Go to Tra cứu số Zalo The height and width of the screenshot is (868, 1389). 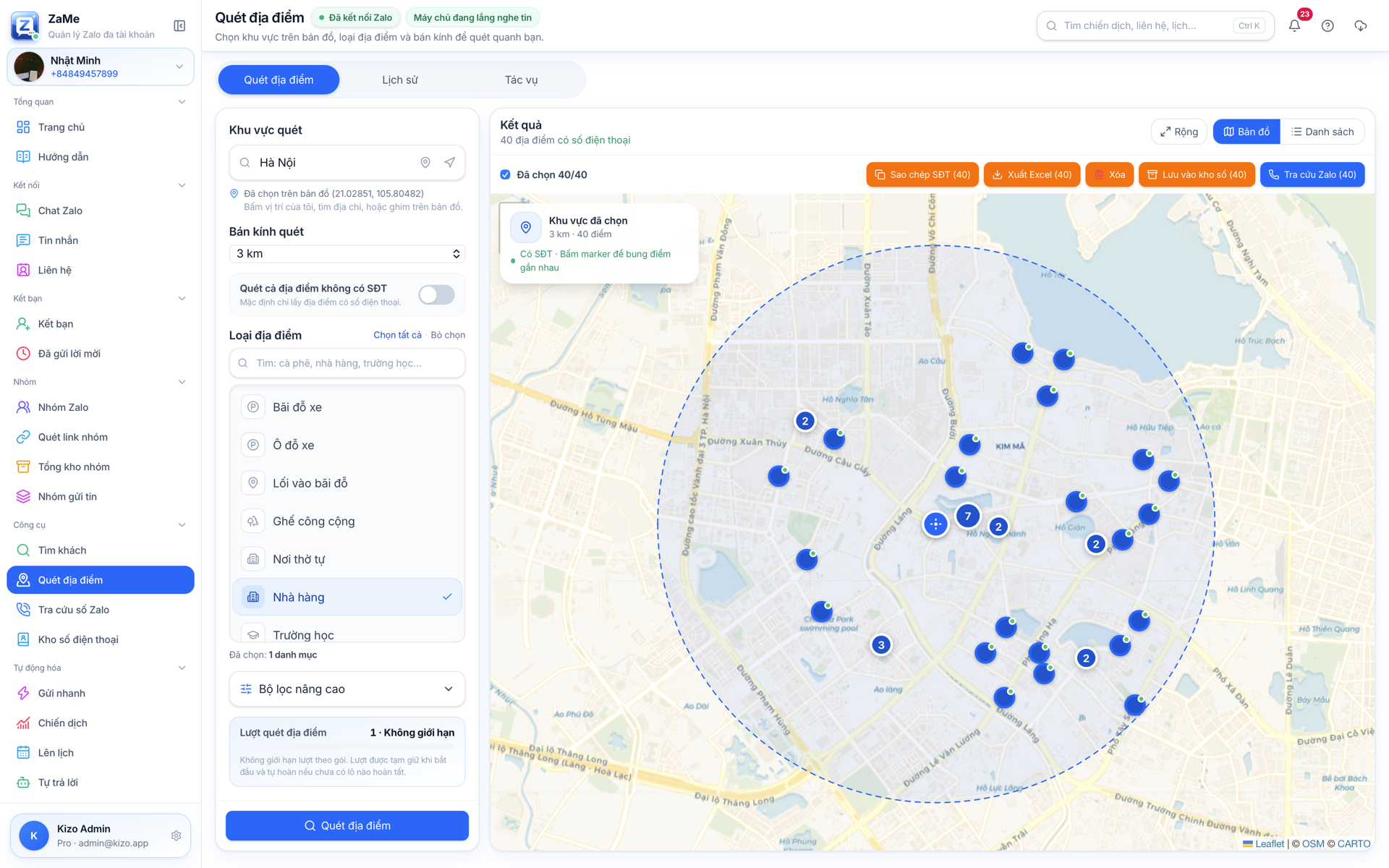coord(101,610)
